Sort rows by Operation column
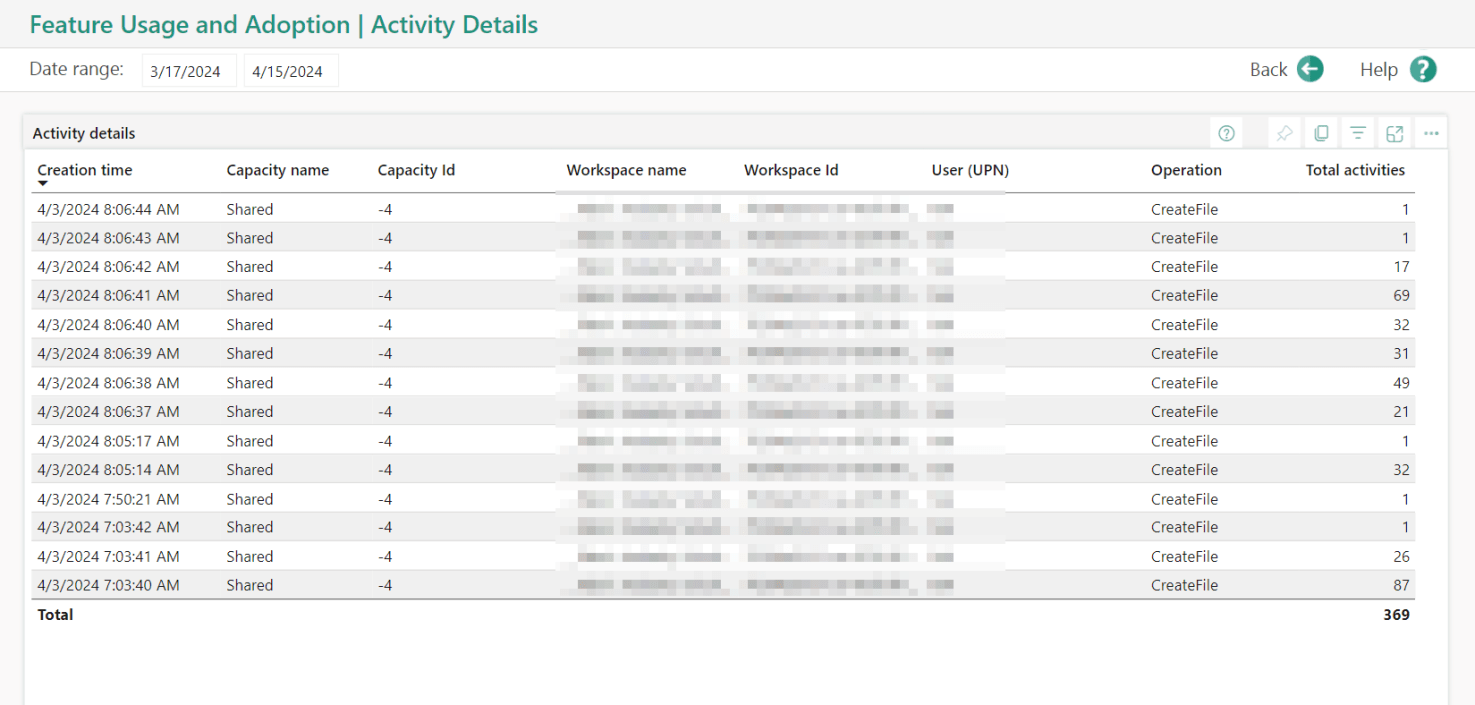 pos(1186,170)
